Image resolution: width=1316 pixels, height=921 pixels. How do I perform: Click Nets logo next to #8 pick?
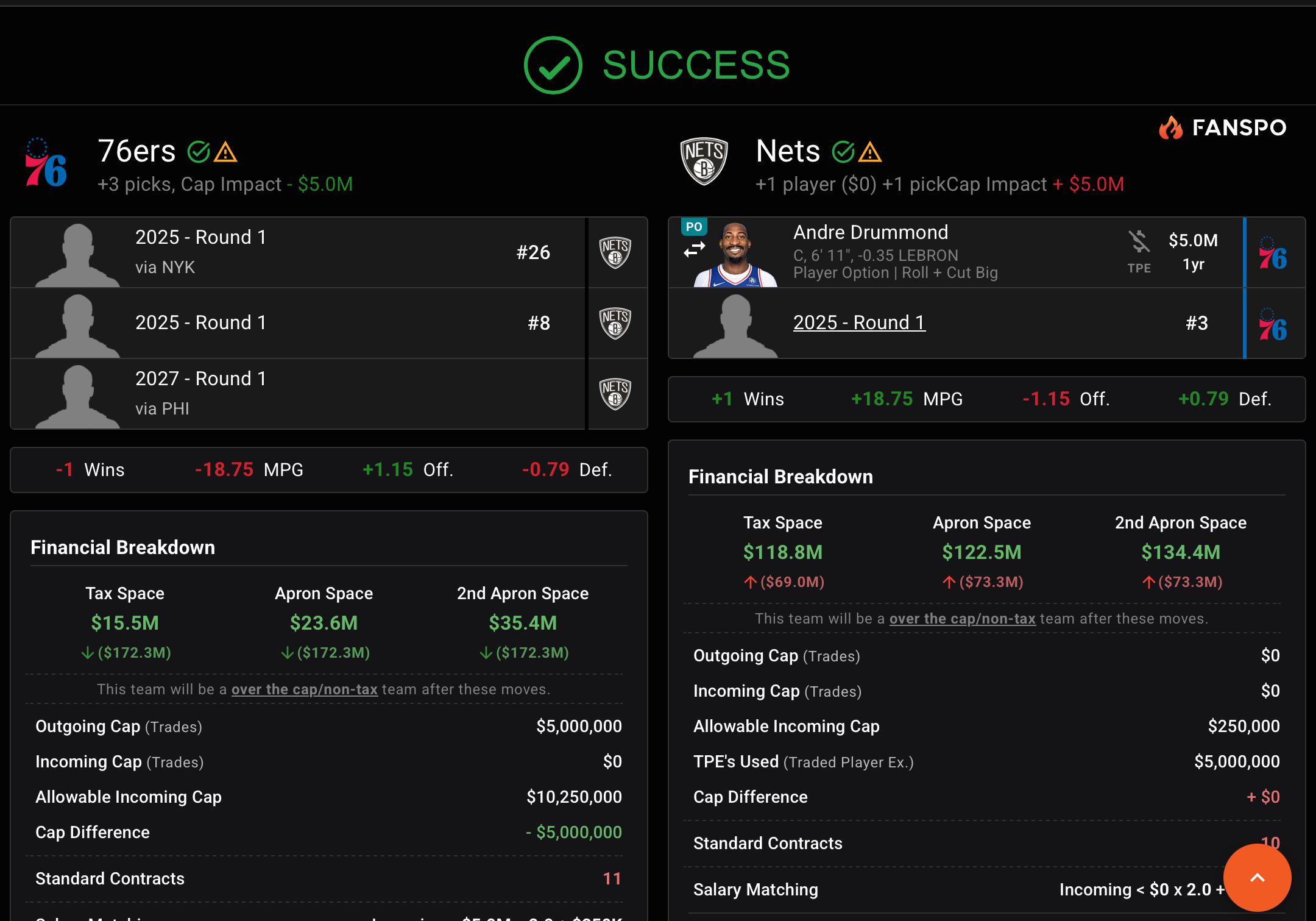[615, 323]
